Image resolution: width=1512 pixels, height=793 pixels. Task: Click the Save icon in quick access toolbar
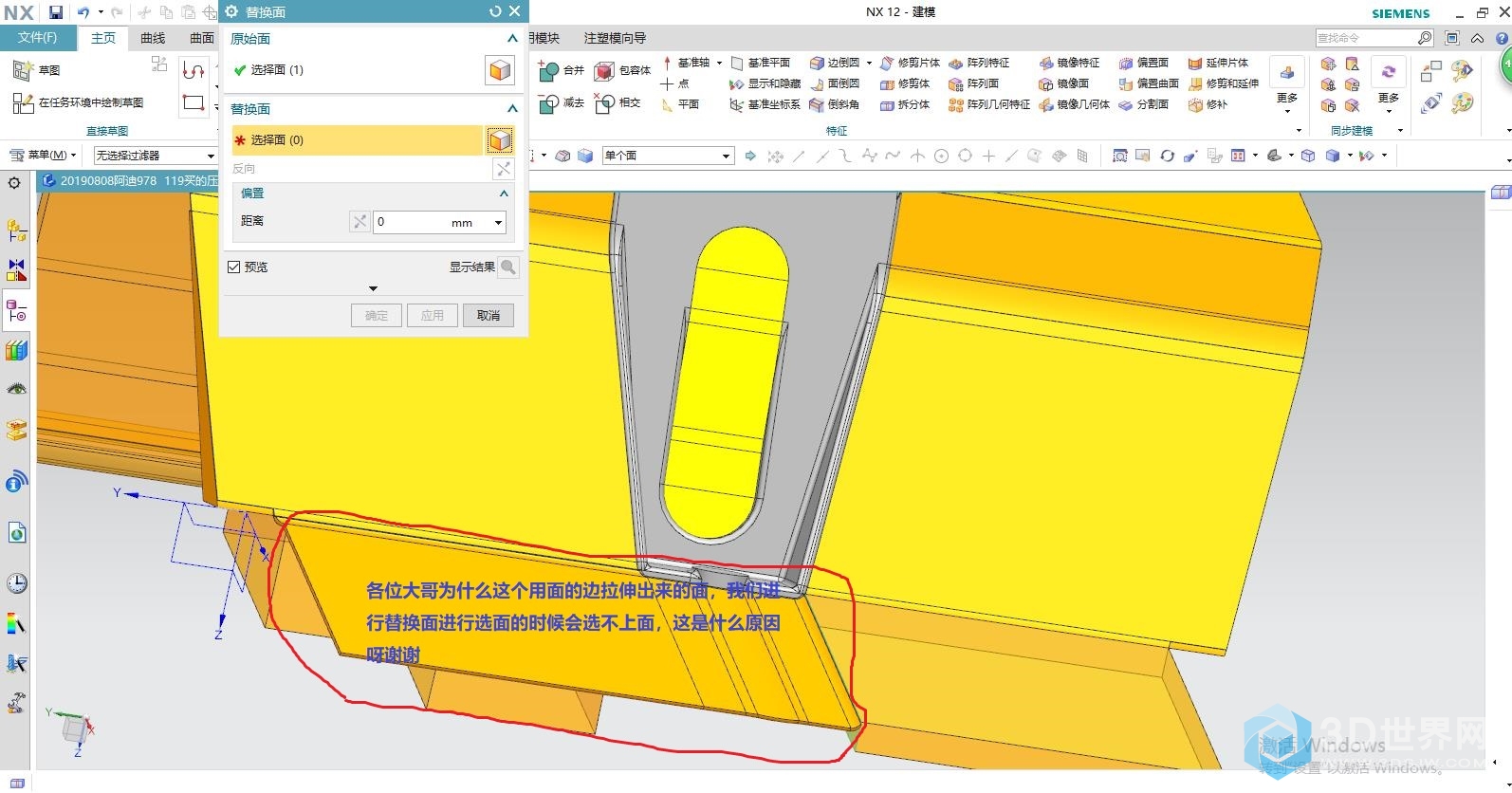coord(56,12)
